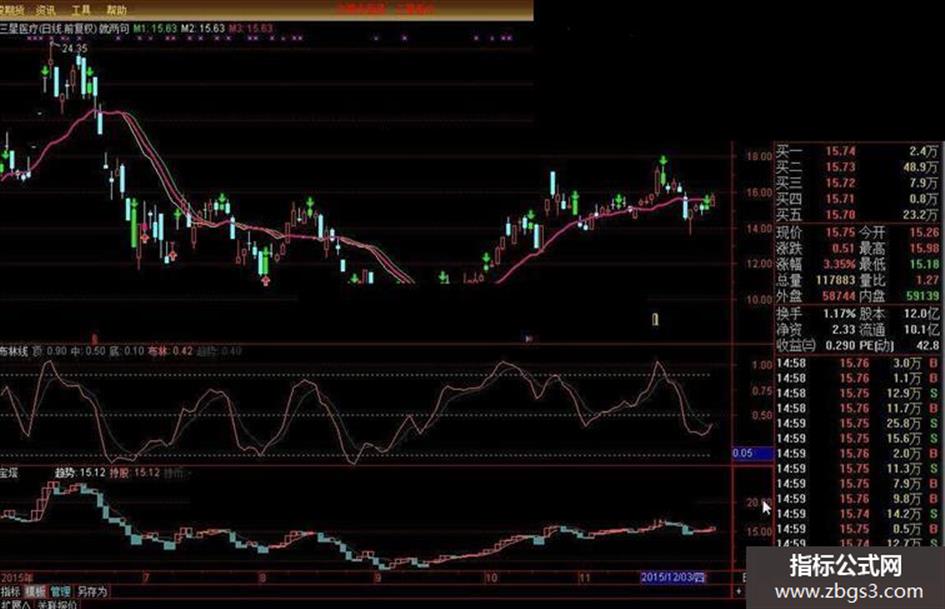Click the plus button at bottom right

click(x=738, y=592)
